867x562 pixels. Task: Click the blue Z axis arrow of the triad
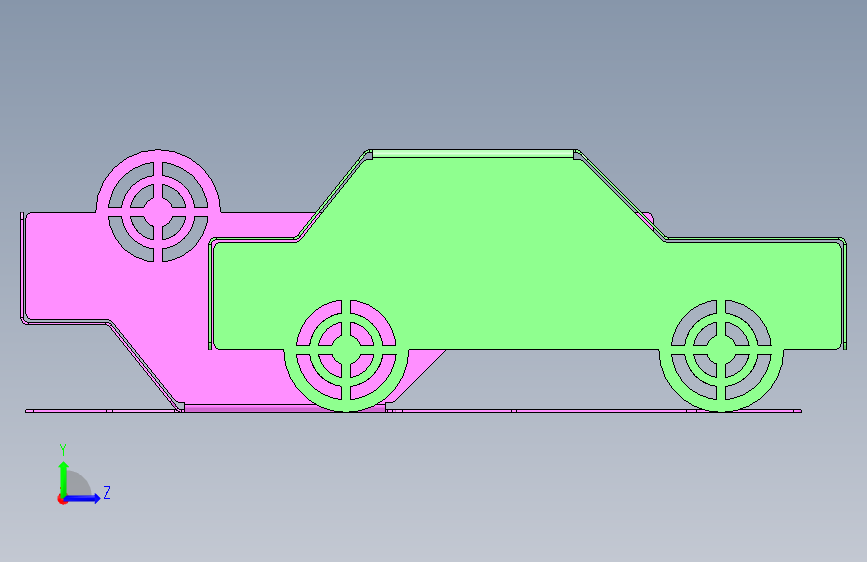coord(83,498)
